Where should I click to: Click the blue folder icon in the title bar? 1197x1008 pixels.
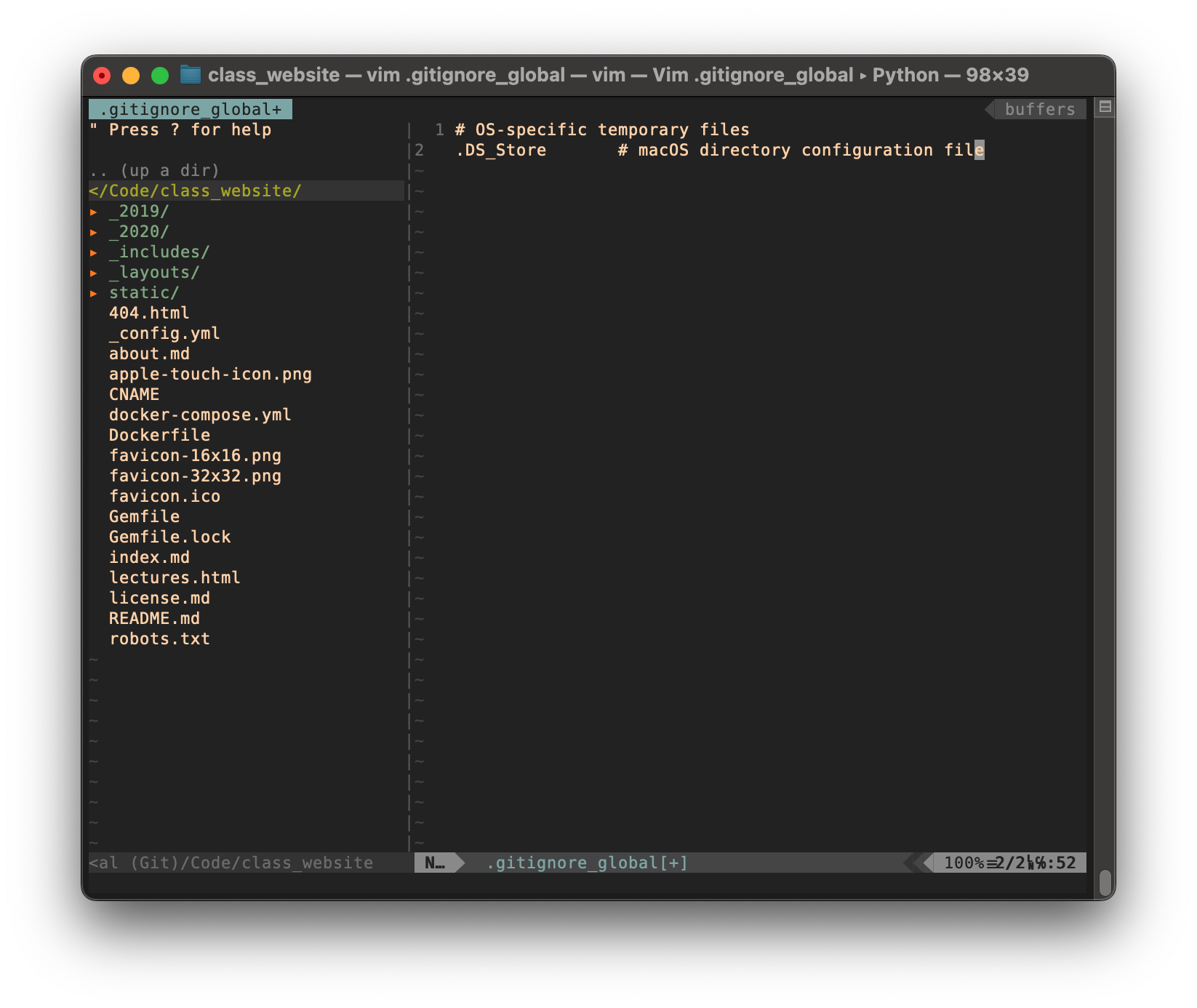[x=191, y=74]
